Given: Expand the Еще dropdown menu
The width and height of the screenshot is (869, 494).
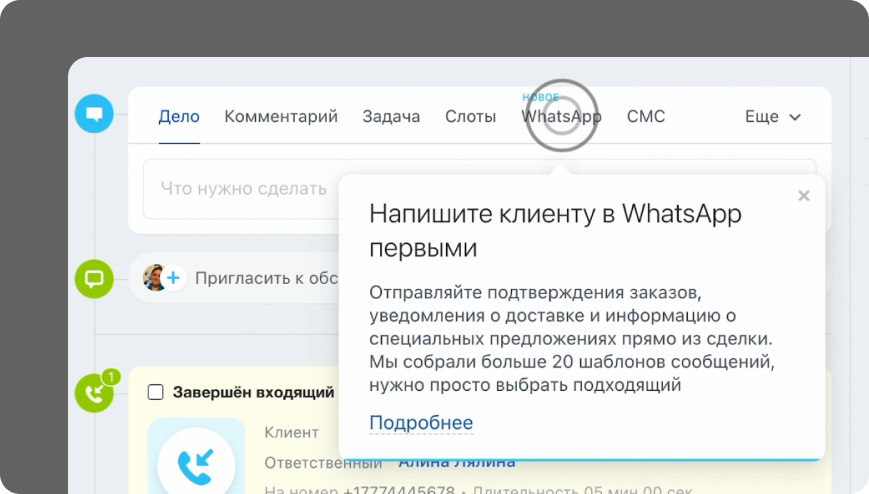Looking at the screenshot, I should pos(773,116).
